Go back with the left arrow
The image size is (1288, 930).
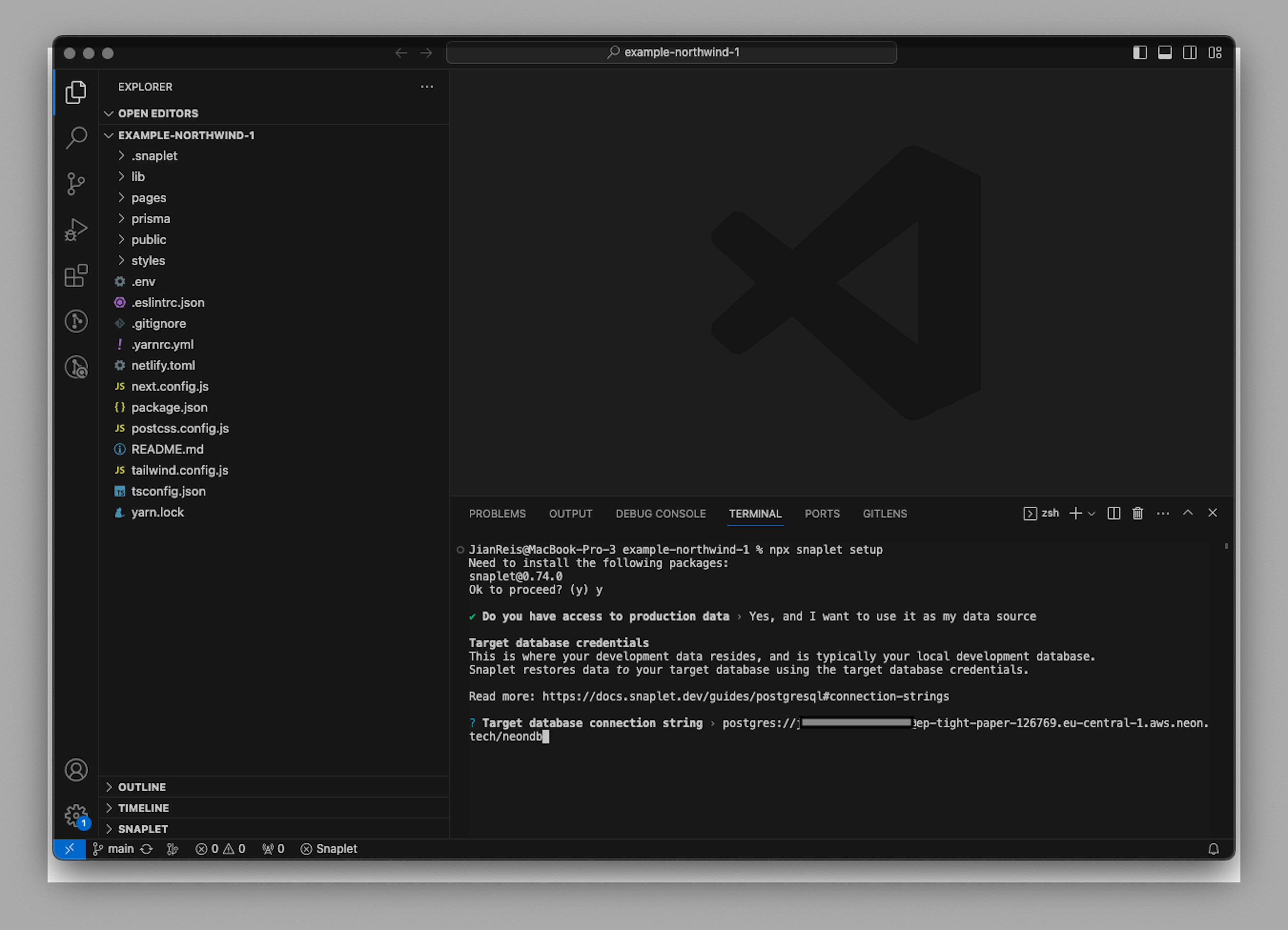coord(401,53)
